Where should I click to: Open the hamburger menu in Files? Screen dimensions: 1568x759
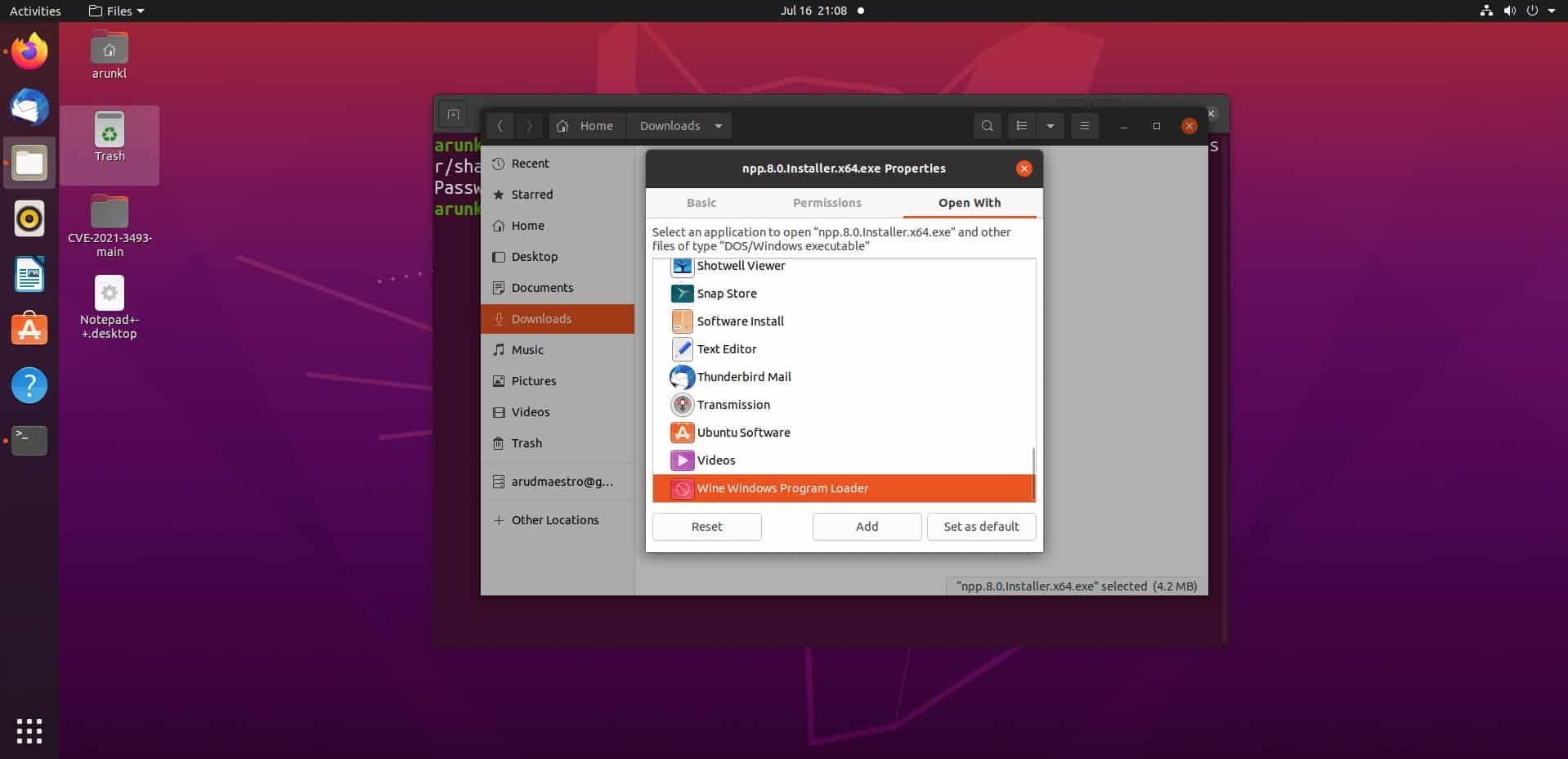[1085, 126]
